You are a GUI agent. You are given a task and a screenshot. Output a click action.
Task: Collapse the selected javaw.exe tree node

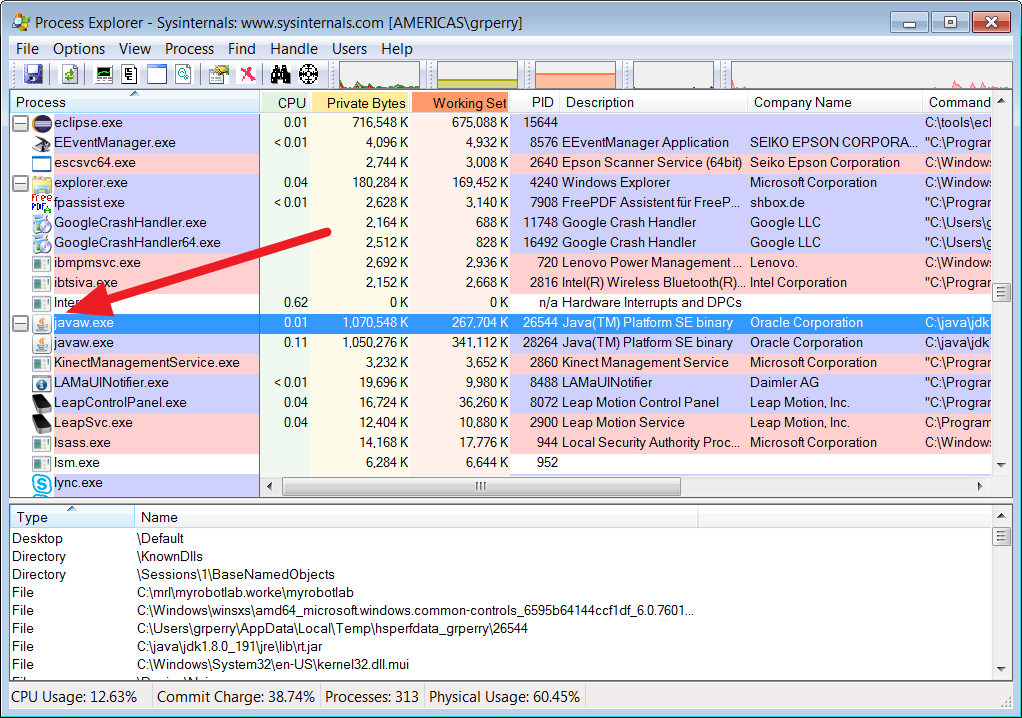pyautogui.click(x=20, y=323)
